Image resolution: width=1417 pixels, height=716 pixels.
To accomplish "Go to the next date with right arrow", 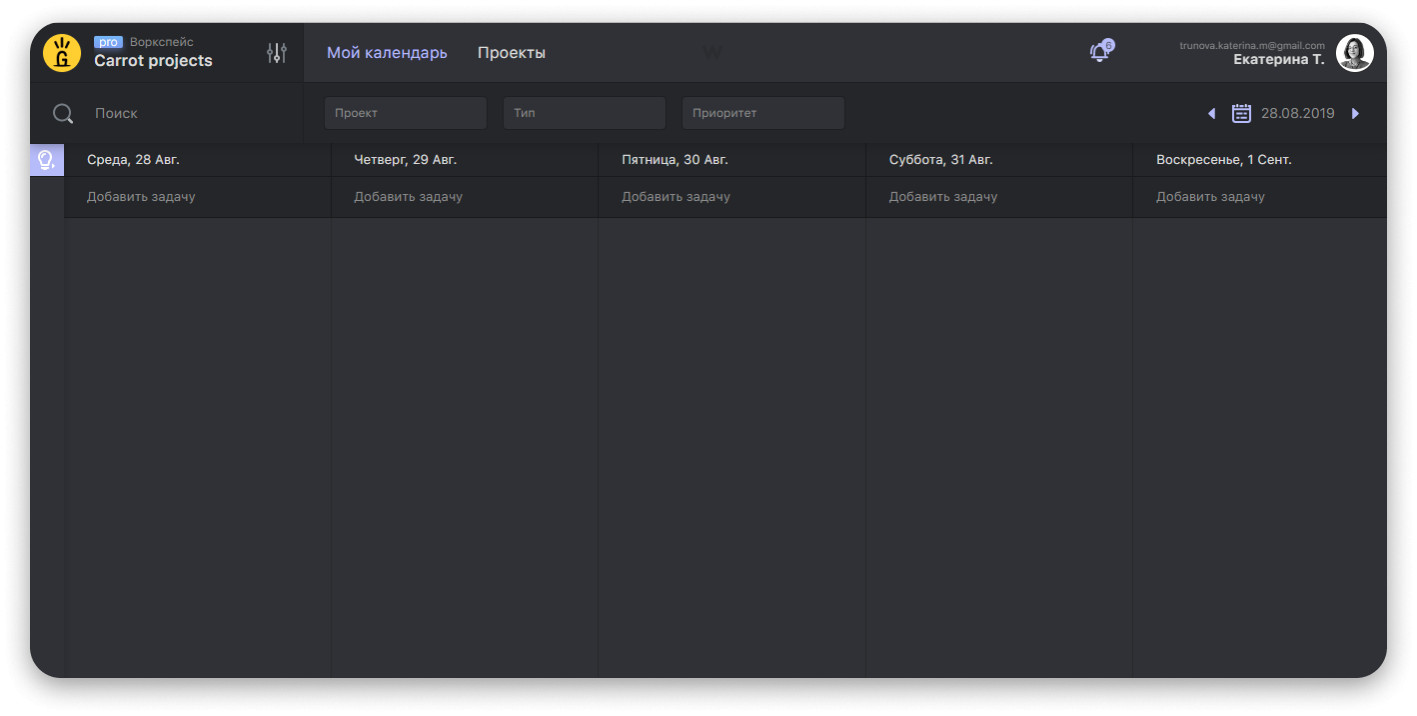I will click(1356, 114).
